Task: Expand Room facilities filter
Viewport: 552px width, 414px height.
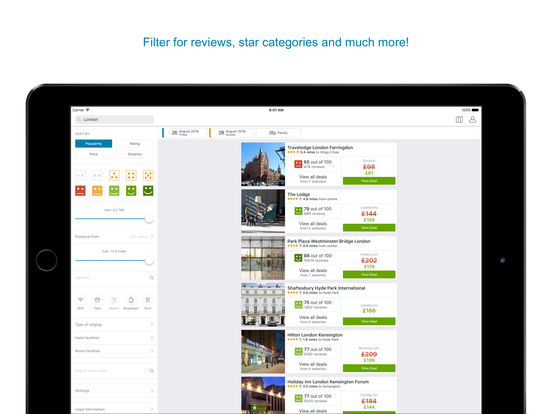Action: tap(114, 351)
